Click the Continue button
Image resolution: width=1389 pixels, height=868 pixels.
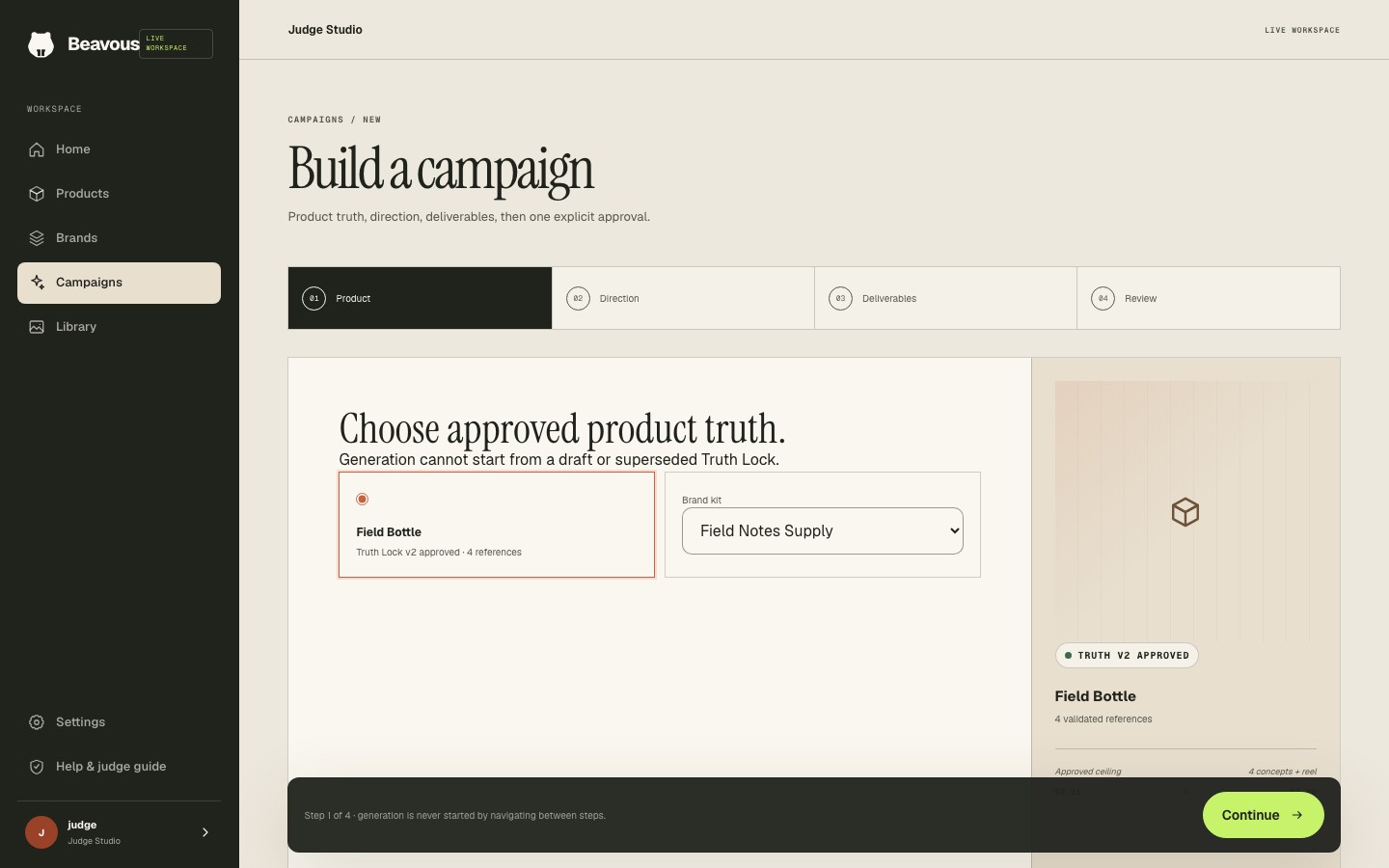(x=1263, y=815)
